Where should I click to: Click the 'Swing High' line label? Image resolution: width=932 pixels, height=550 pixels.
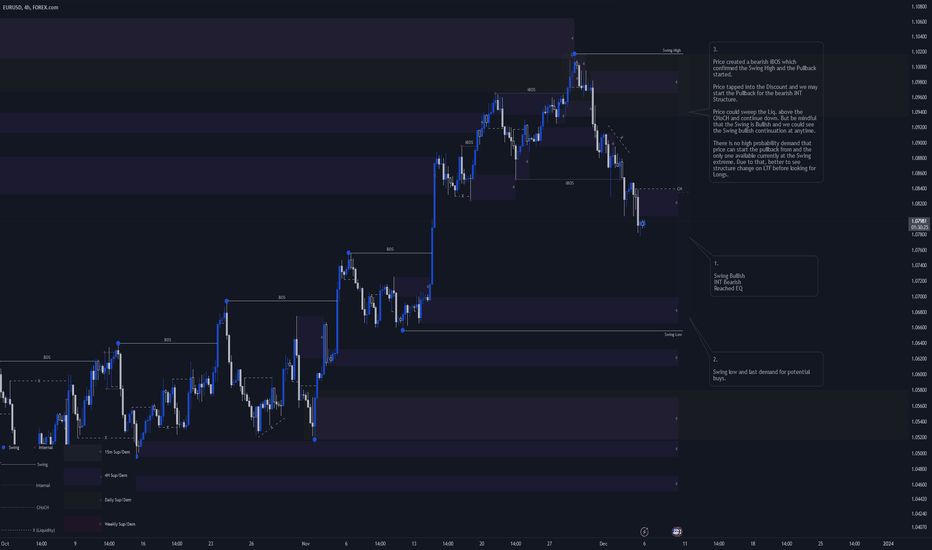[672, 51]
